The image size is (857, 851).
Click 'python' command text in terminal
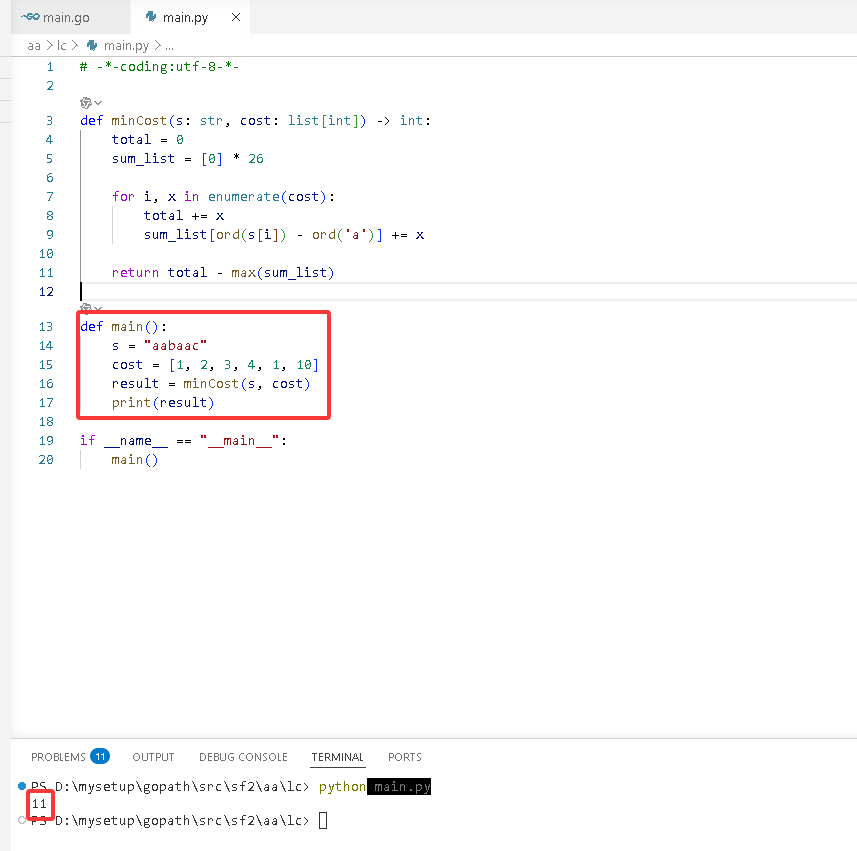(x=342, y=787)
